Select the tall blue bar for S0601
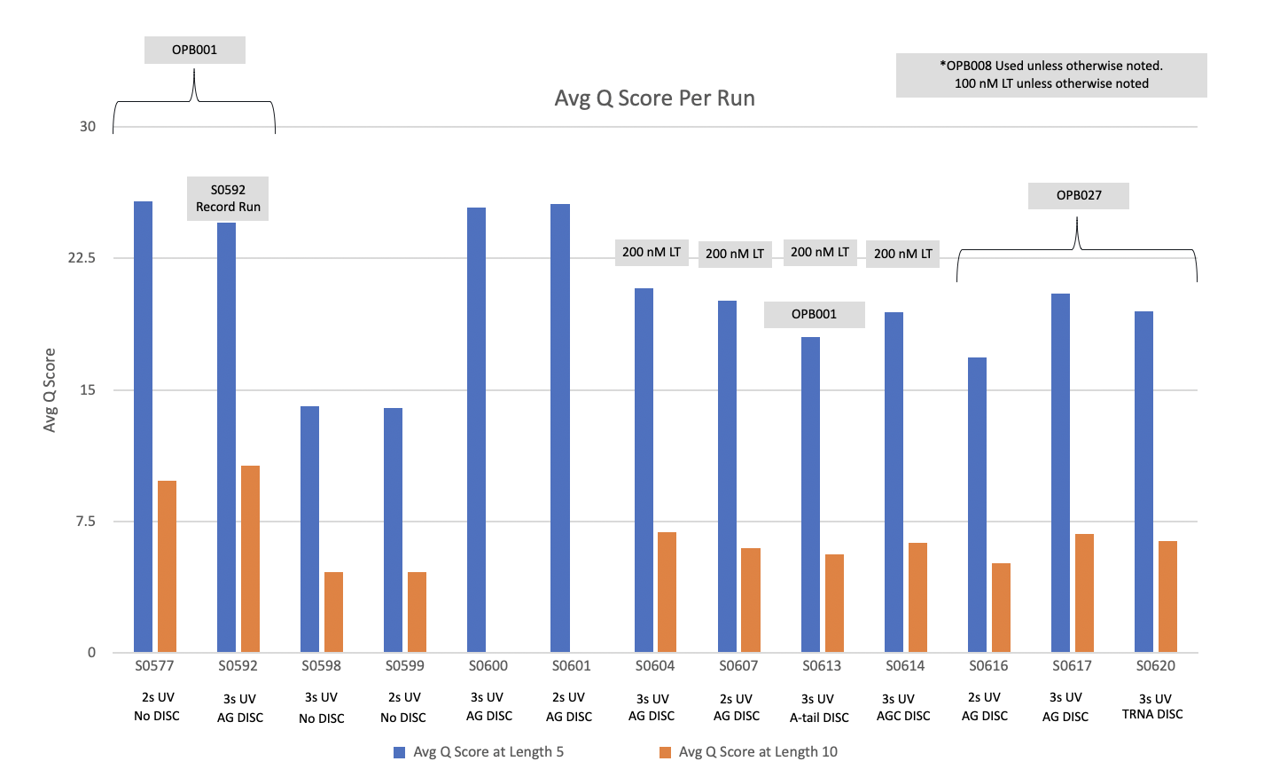This screenshot has height=777, width=1280. click(x=561, y=428)
